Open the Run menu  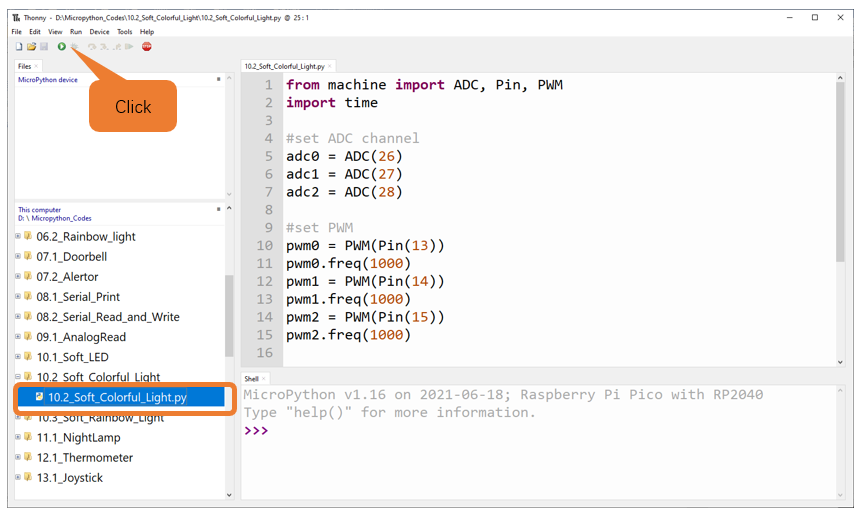click(x=76, y=32)
